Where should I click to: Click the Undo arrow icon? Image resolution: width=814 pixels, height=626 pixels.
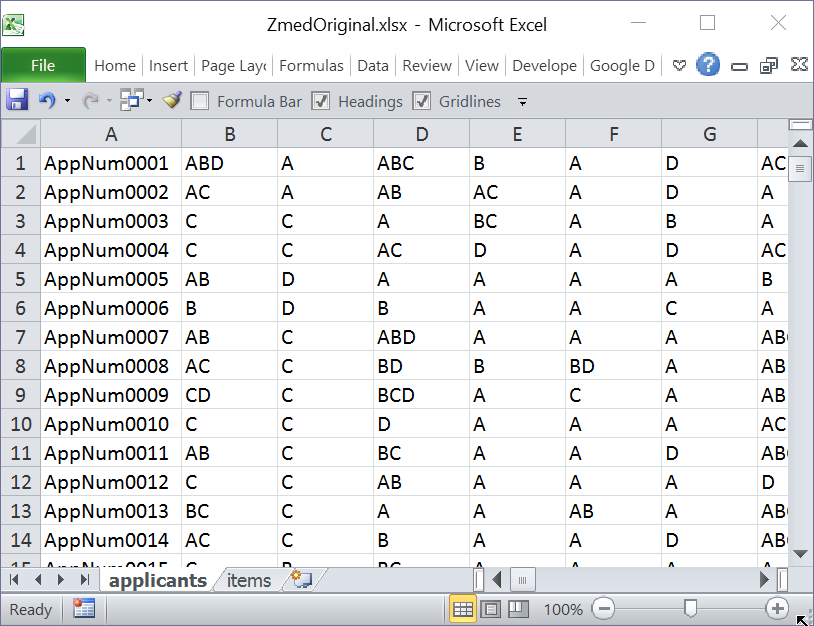[x=46, y=100]
